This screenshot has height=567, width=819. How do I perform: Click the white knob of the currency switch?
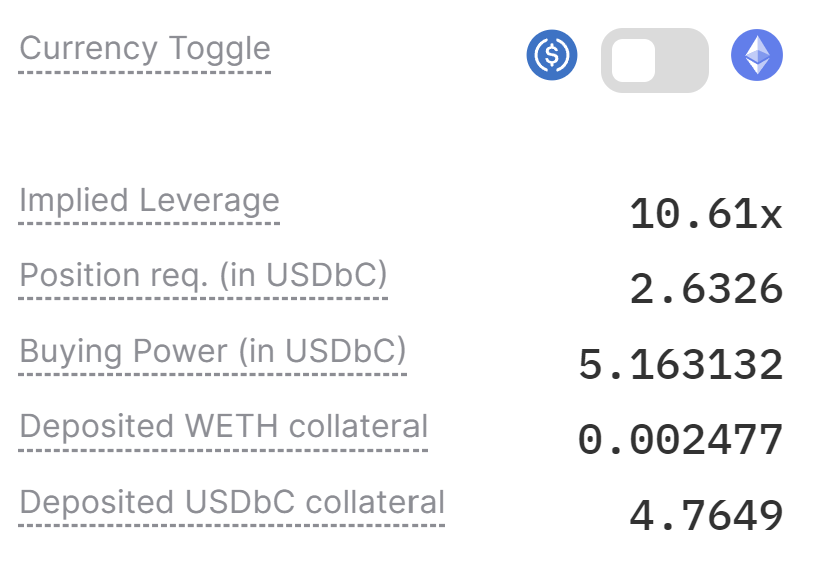[634, 61]
